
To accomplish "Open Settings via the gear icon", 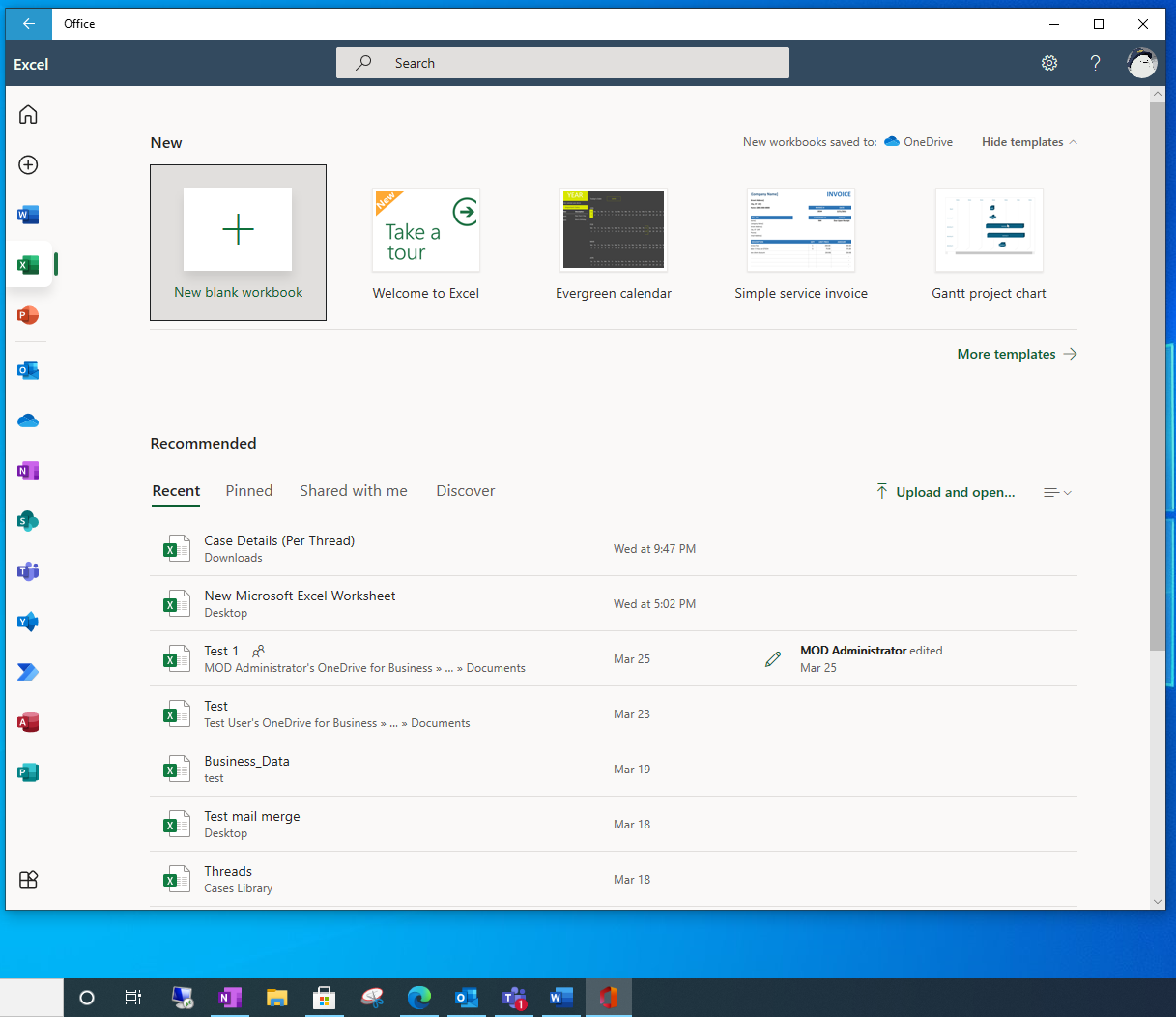I will pos(1049,62).
